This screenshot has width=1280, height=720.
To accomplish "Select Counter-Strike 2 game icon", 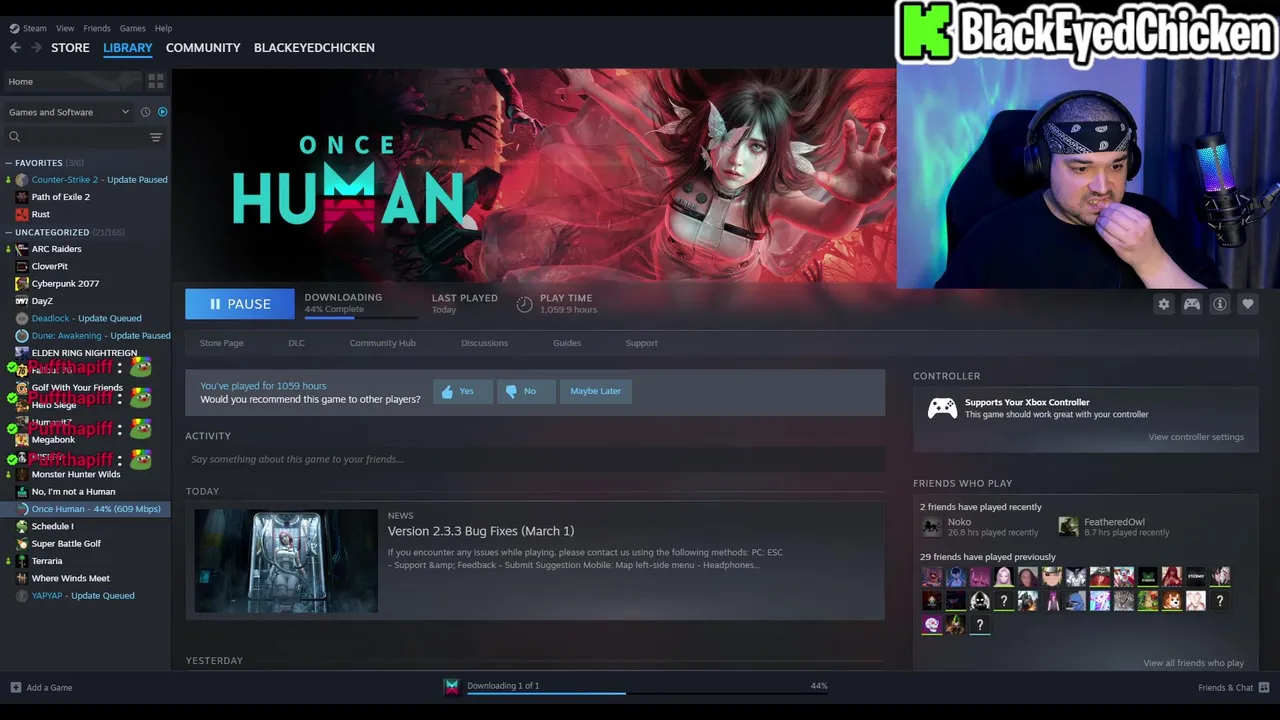I will click(x=22, y=180).
